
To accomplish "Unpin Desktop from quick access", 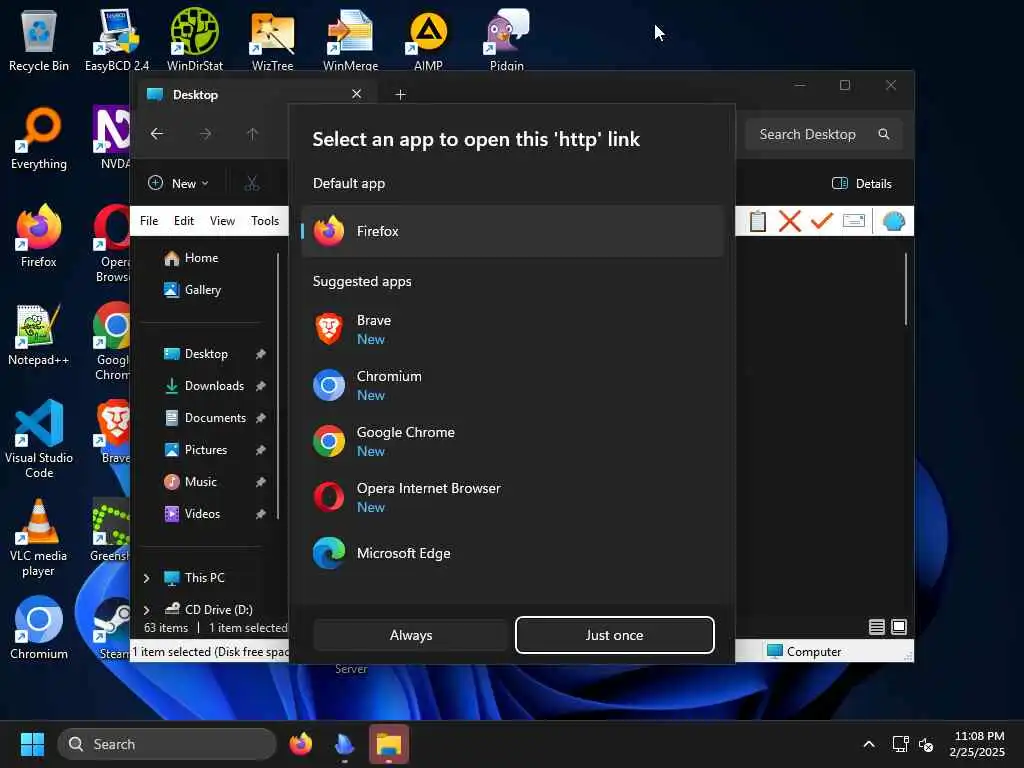I will (x=261, y=354).
